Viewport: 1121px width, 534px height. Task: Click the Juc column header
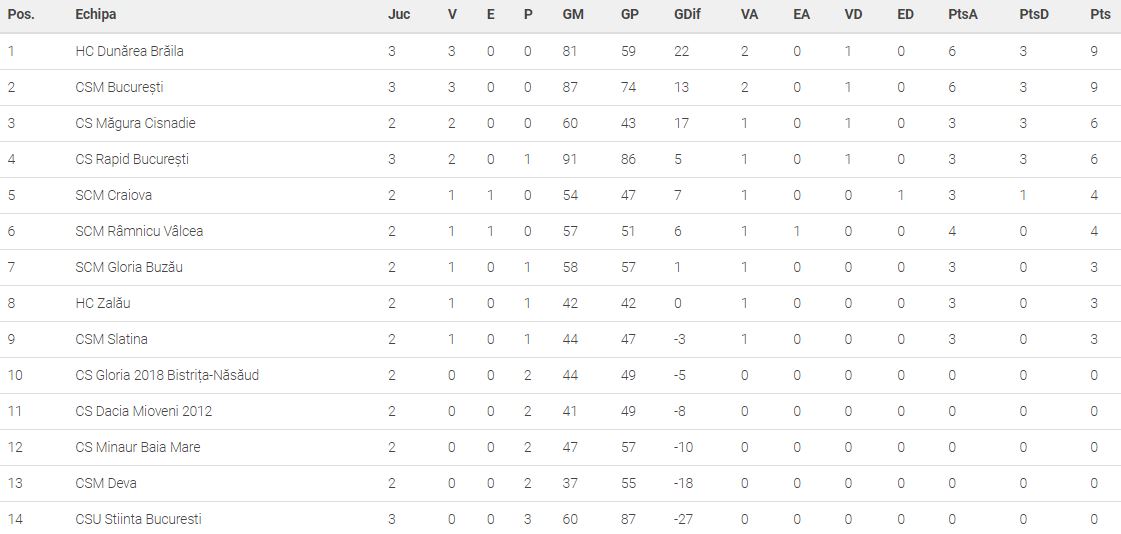pos(399,15)
